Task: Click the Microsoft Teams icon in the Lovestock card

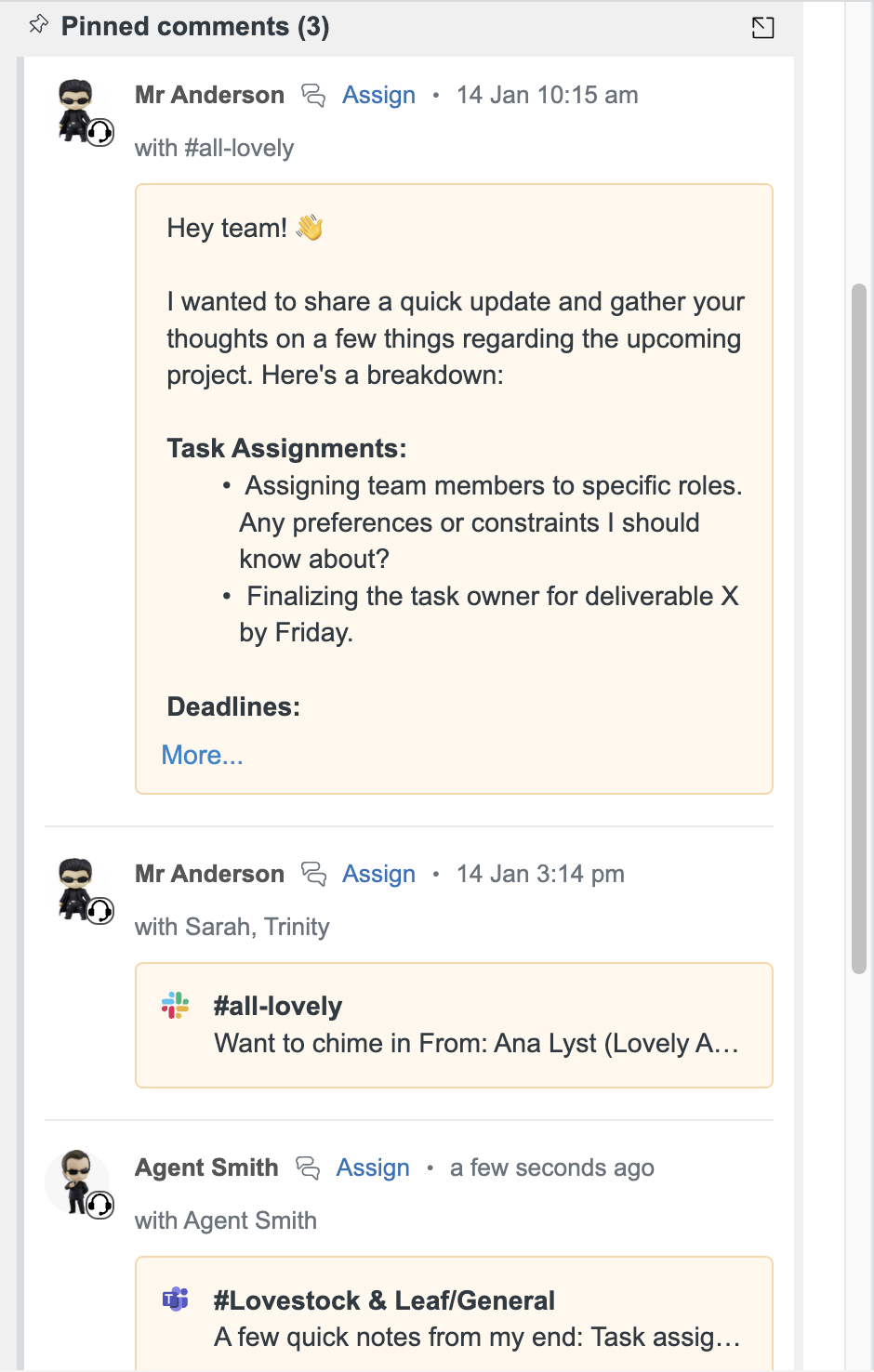Action: tap(175, 1299)
